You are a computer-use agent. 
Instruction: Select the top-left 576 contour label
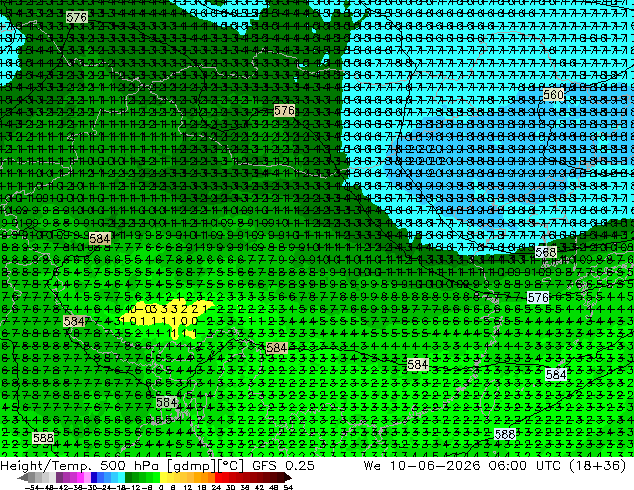point(77,17)
